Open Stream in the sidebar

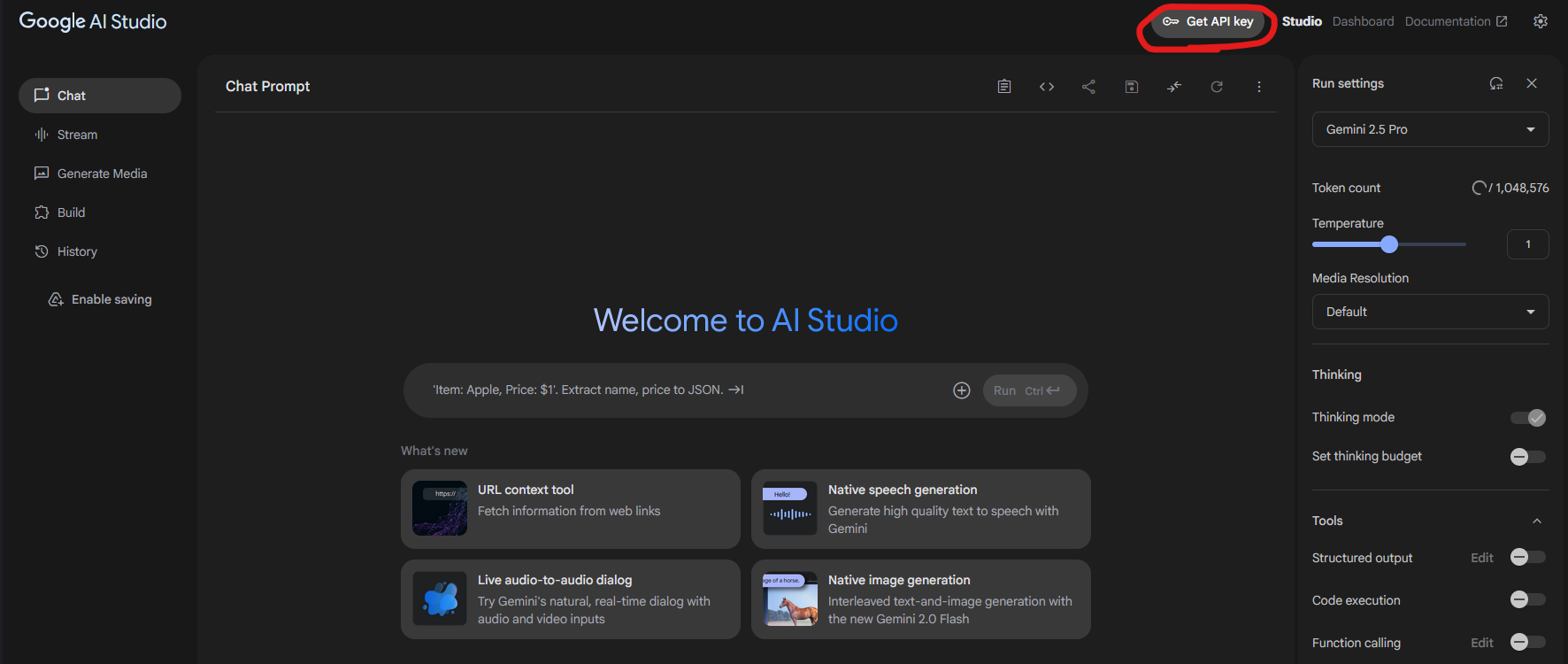point(100,135)
